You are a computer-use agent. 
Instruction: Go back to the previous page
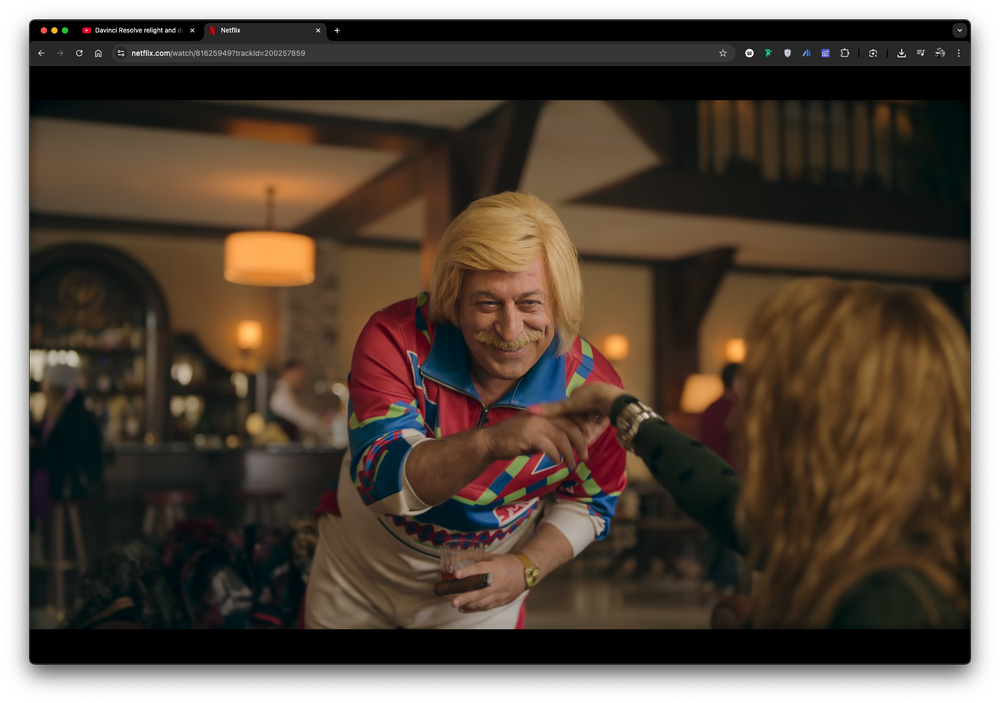pos(41,54)
